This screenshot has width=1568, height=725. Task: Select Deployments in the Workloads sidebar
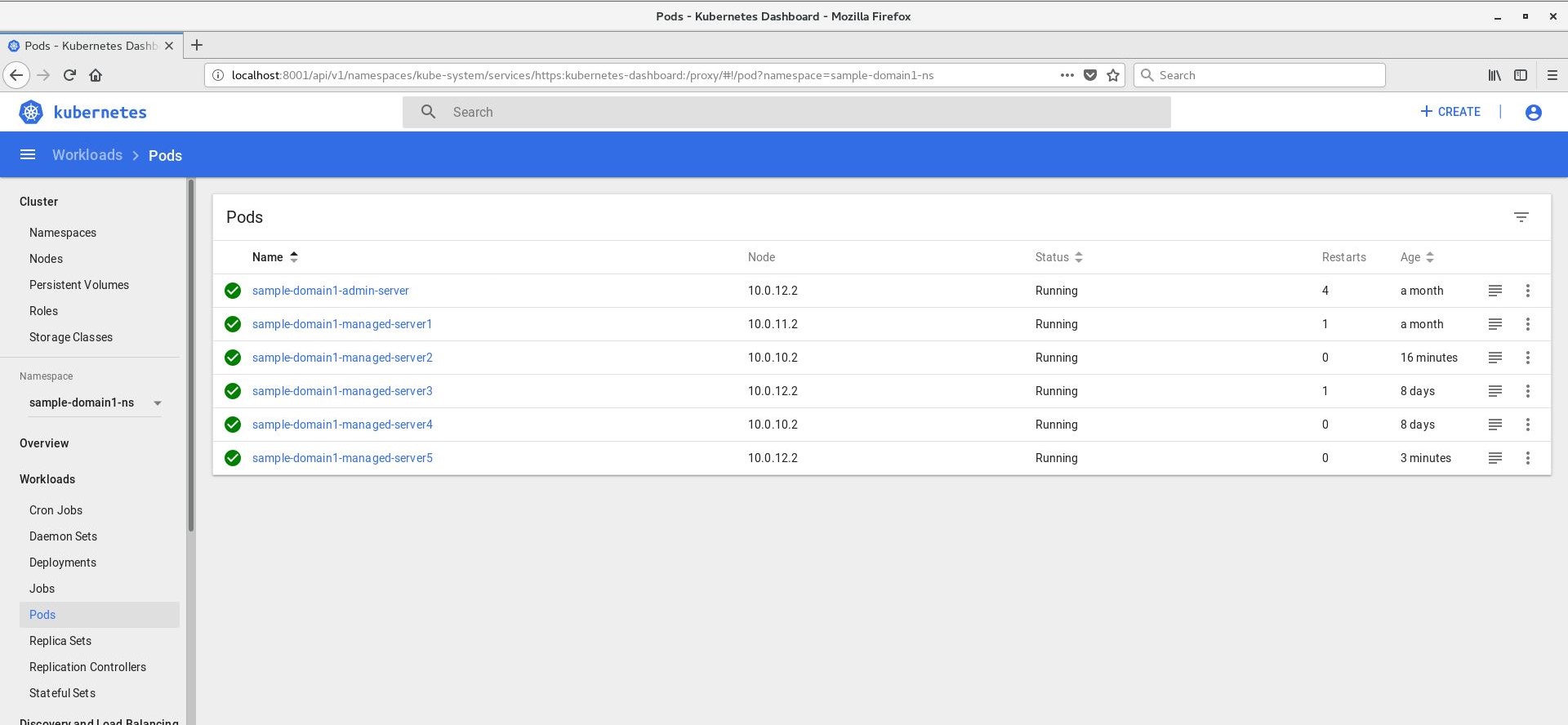[63, 563]
